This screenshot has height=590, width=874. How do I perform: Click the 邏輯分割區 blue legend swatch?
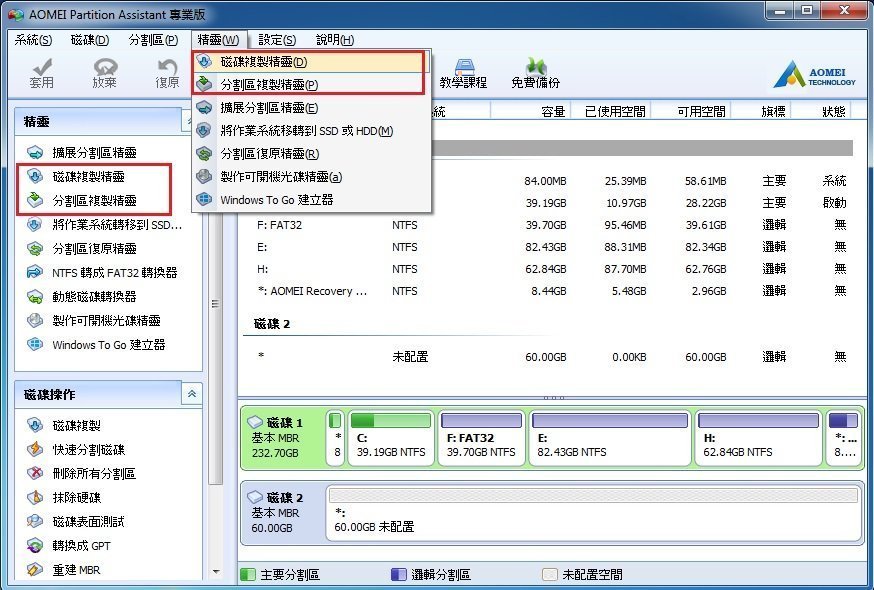click(x=399, y=574)
